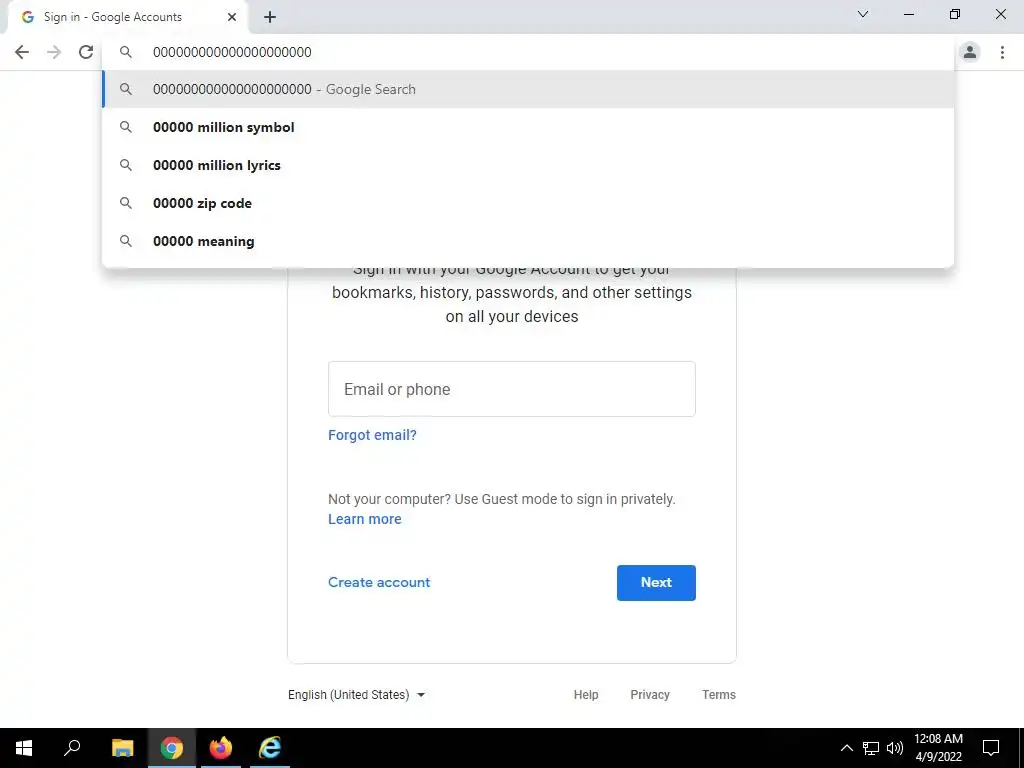Open Windows taskbar search

(x=72, y=748)
